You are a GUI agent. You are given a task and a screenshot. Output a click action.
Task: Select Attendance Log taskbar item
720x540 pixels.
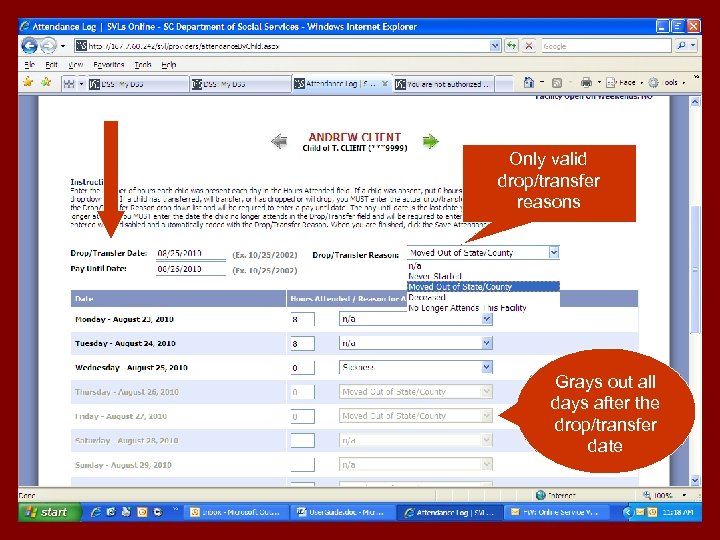[449, 512]
